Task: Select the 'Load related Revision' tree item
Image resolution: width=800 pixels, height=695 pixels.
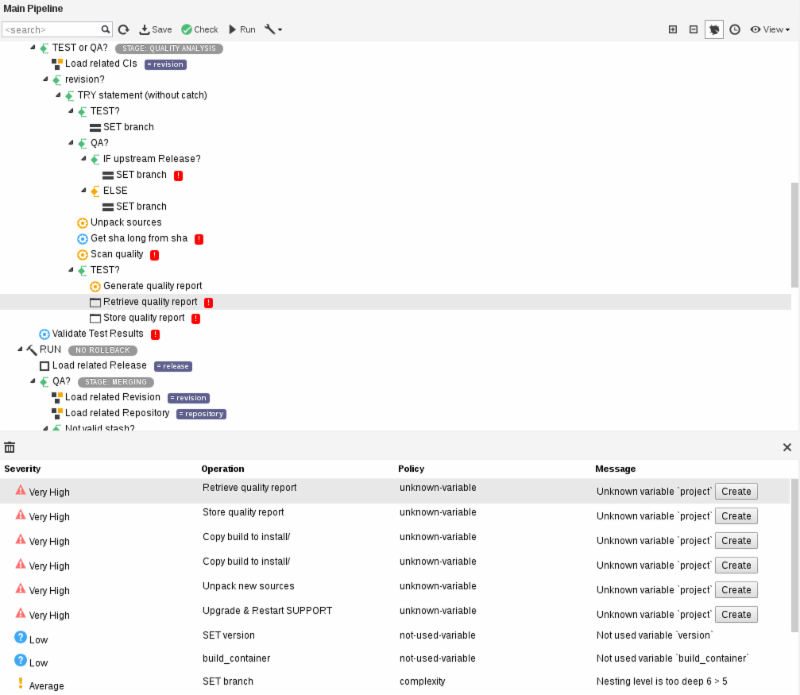Action: pyautogui.click(x=113, y=397)
